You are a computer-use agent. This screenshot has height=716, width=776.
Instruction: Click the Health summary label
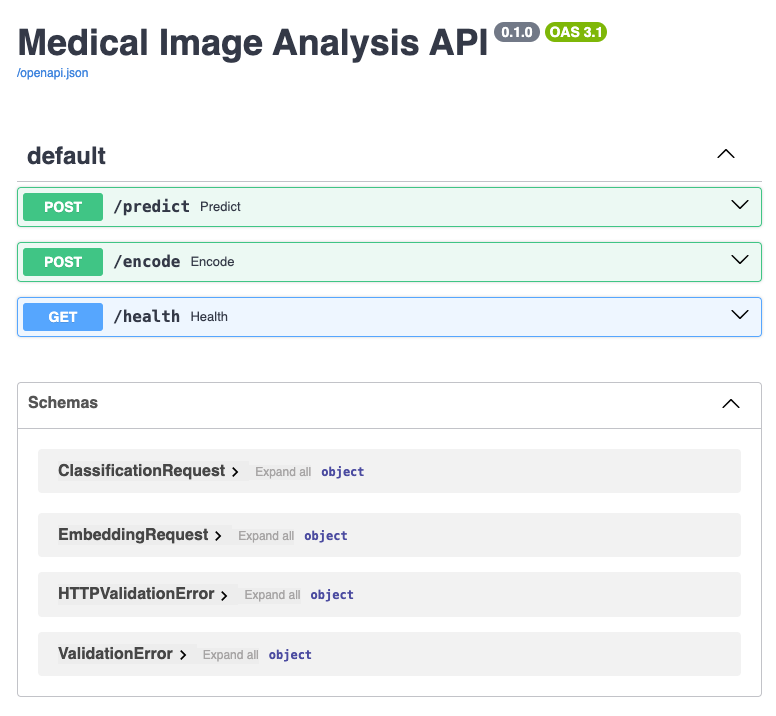click(x=209, y=317)
